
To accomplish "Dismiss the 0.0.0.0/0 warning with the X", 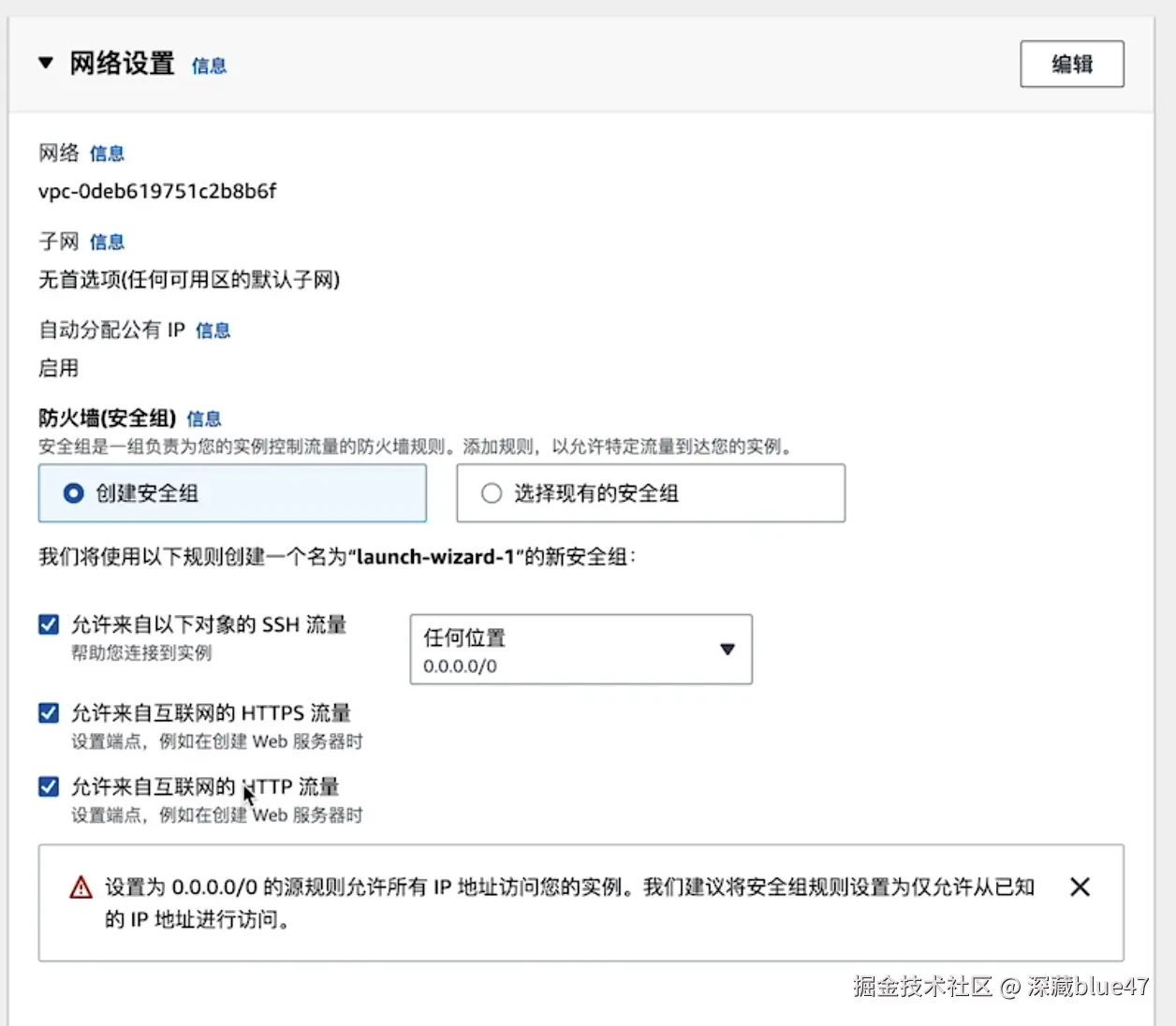I will (1080, 887).
